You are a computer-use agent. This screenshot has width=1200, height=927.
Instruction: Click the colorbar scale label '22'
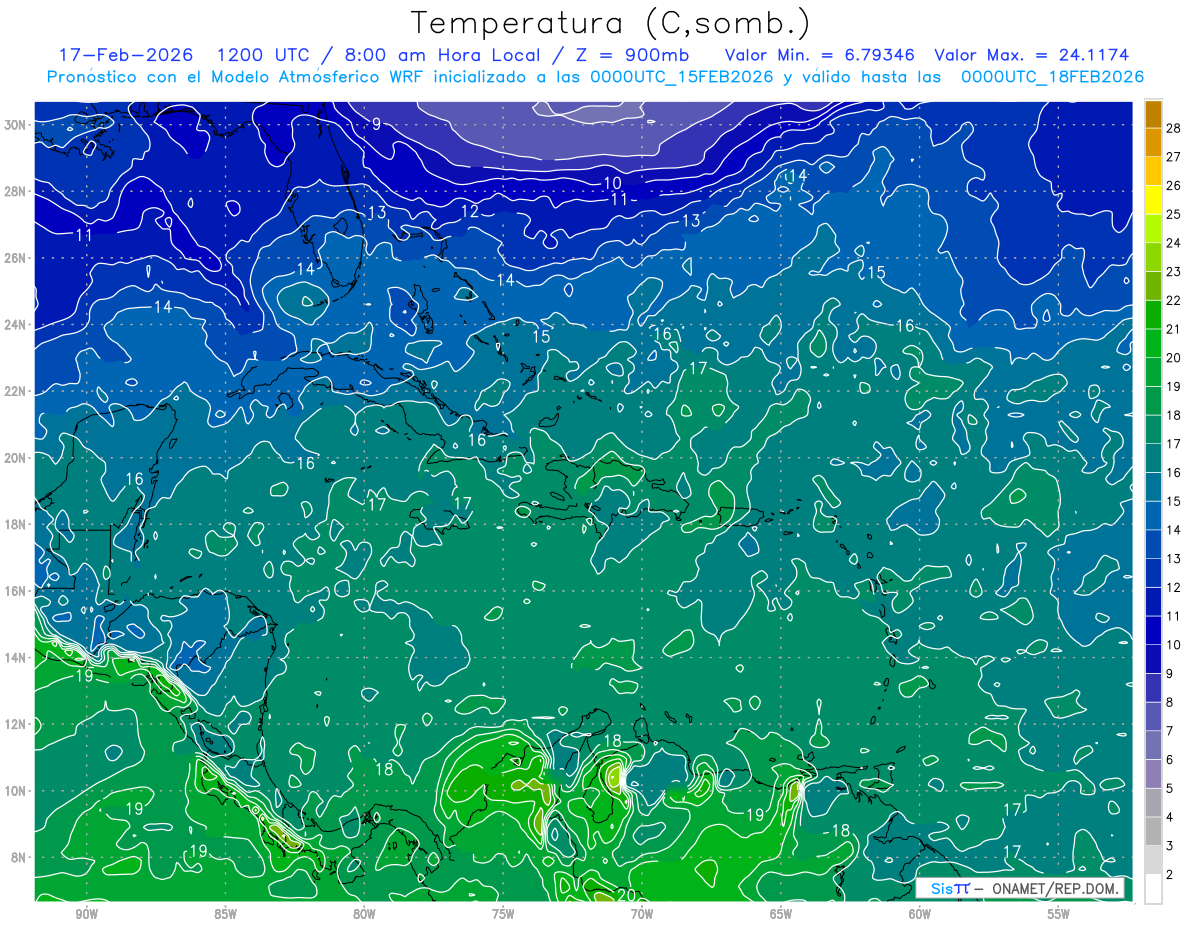pyautogui.click(x=1174, y=301)
